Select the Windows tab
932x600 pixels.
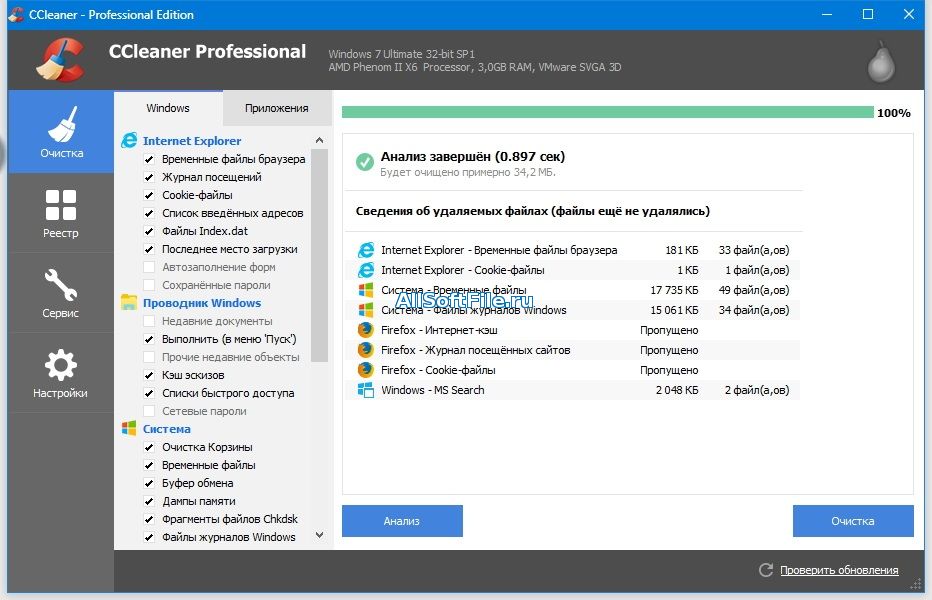point(167,108)
